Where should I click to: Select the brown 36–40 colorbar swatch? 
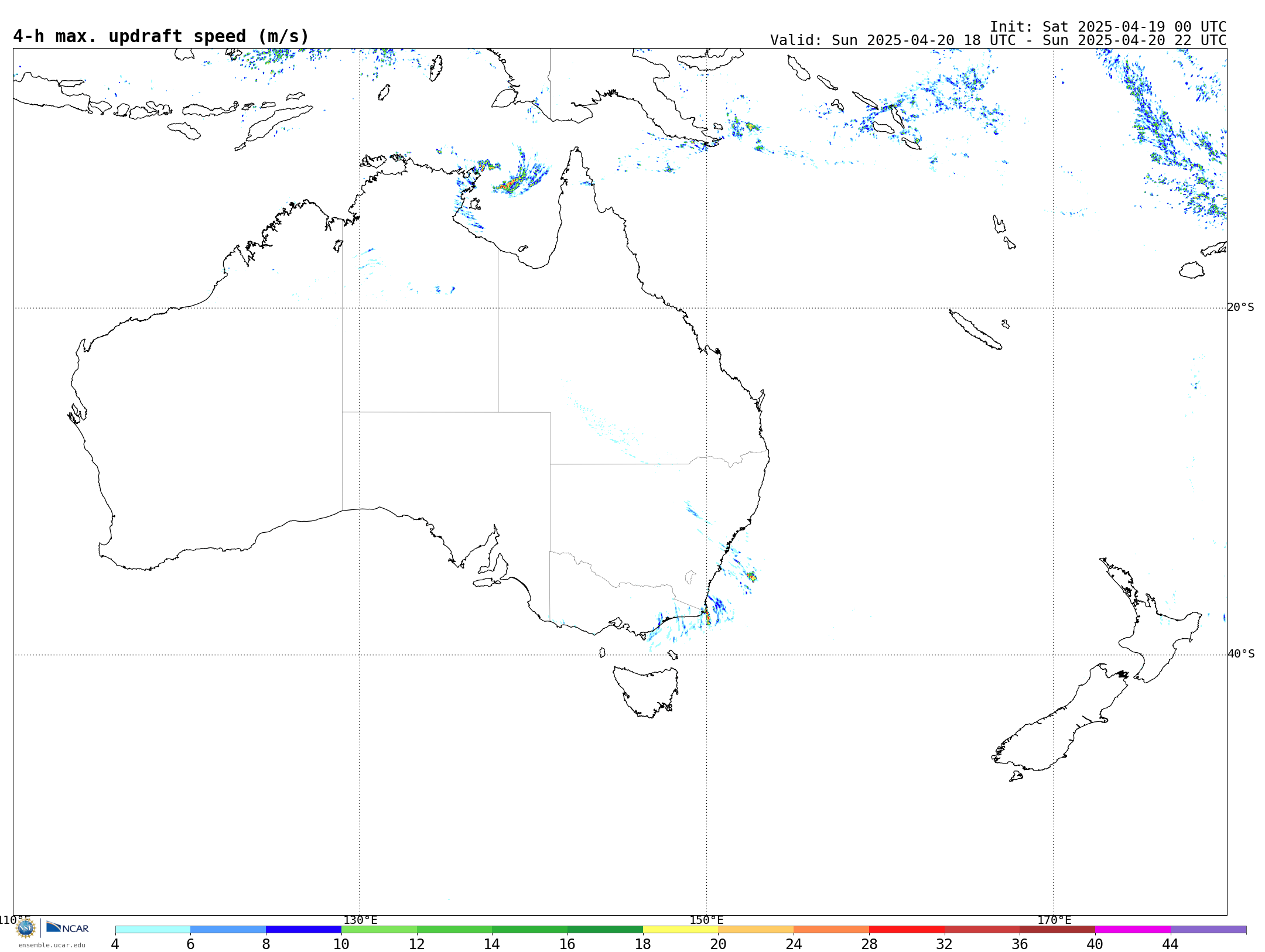(1057, 930)
